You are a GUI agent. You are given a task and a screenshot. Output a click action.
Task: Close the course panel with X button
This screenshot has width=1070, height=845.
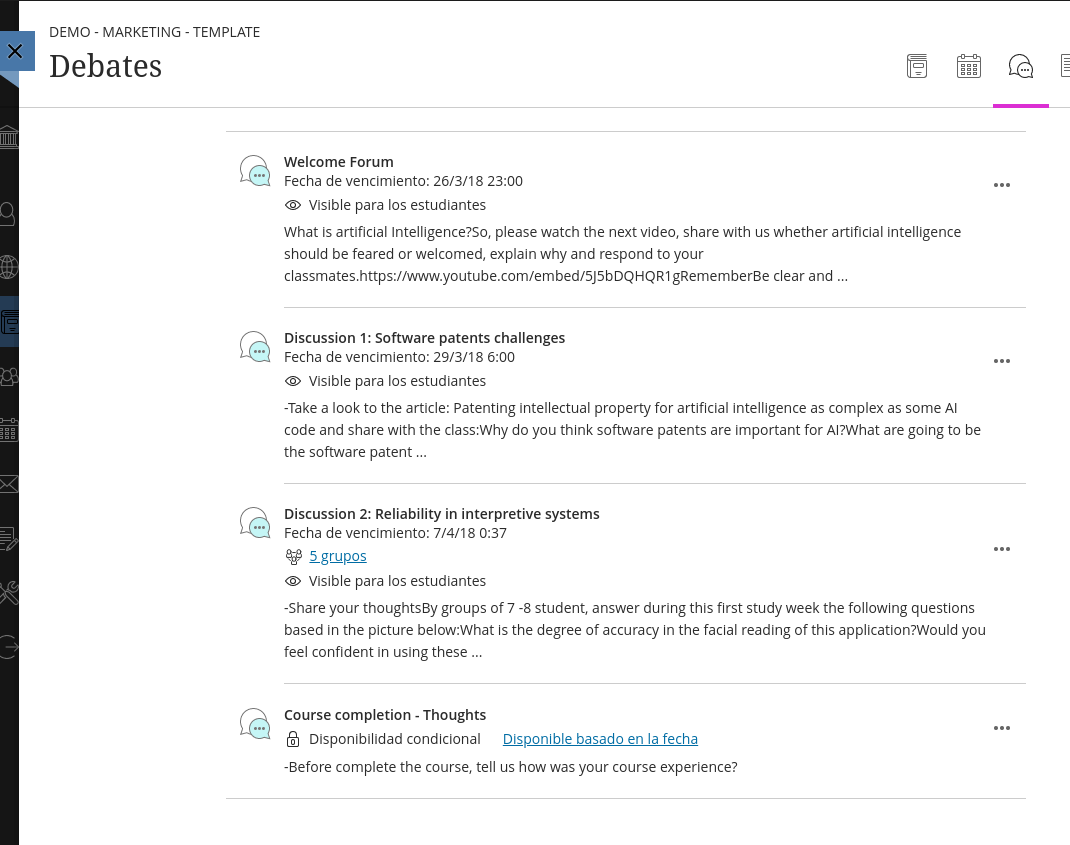coord(16,51)
